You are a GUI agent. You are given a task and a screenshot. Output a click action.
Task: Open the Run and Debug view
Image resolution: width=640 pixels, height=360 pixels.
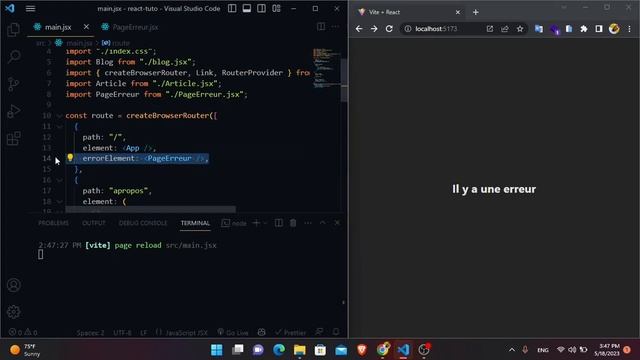(13, 111)
